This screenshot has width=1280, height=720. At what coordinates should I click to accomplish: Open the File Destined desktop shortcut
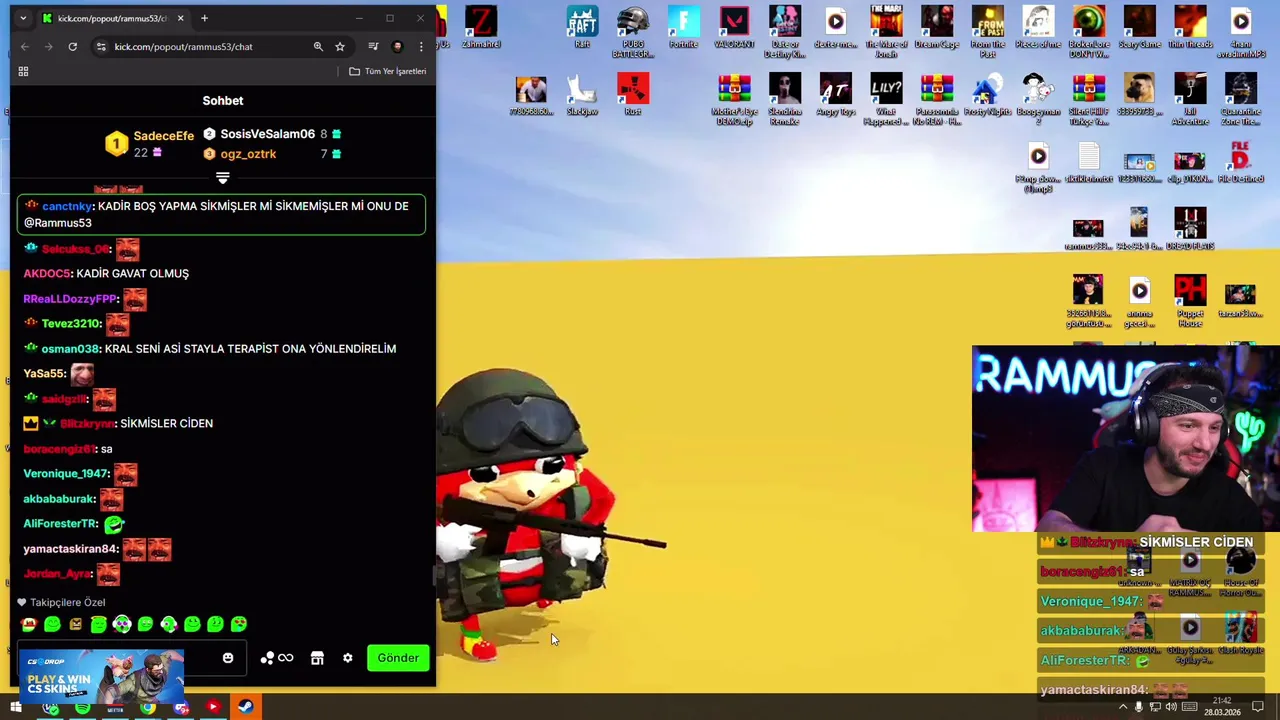(1241, 163)
